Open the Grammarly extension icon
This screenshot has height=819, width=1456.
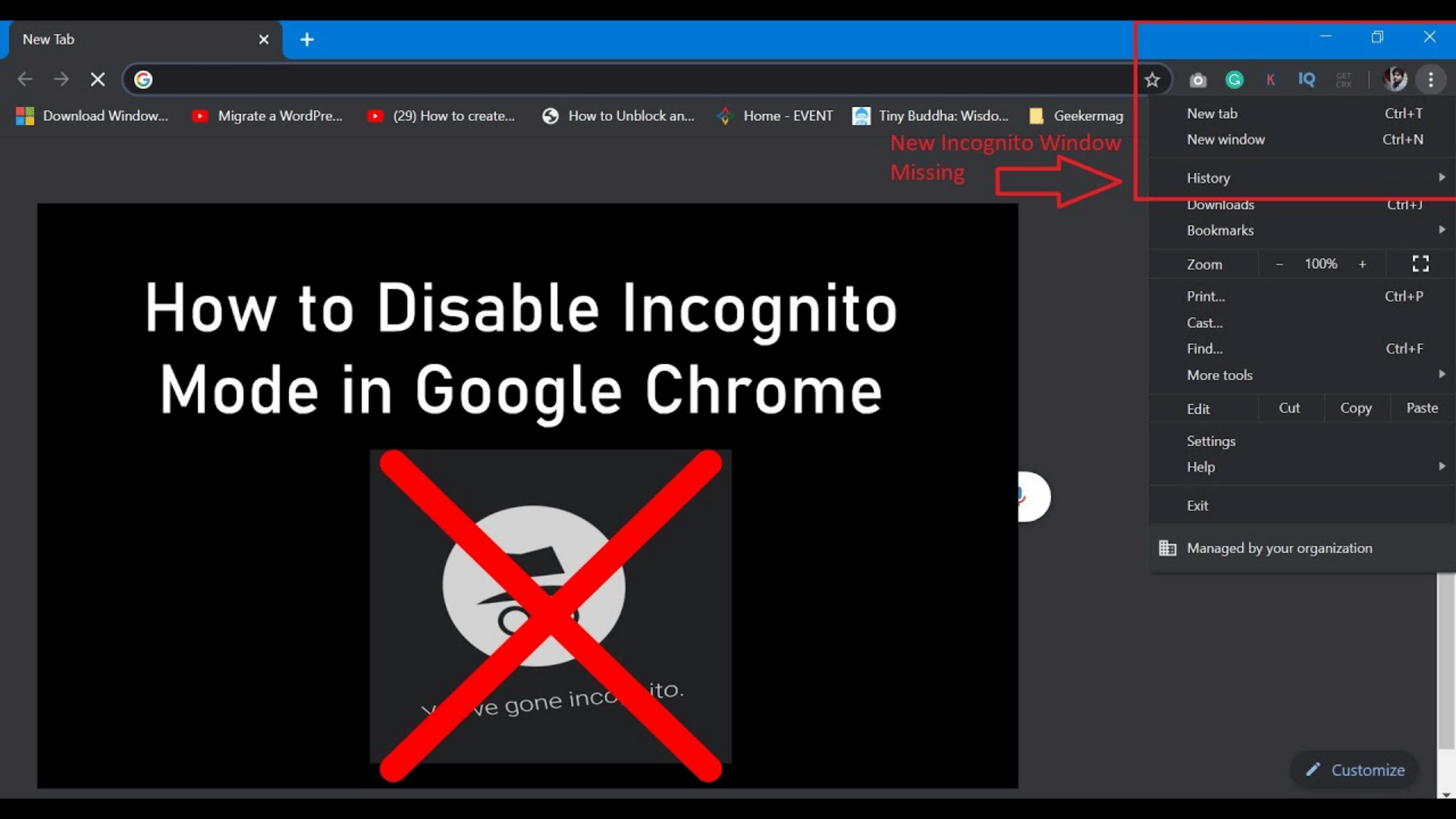click(1235, 80)
